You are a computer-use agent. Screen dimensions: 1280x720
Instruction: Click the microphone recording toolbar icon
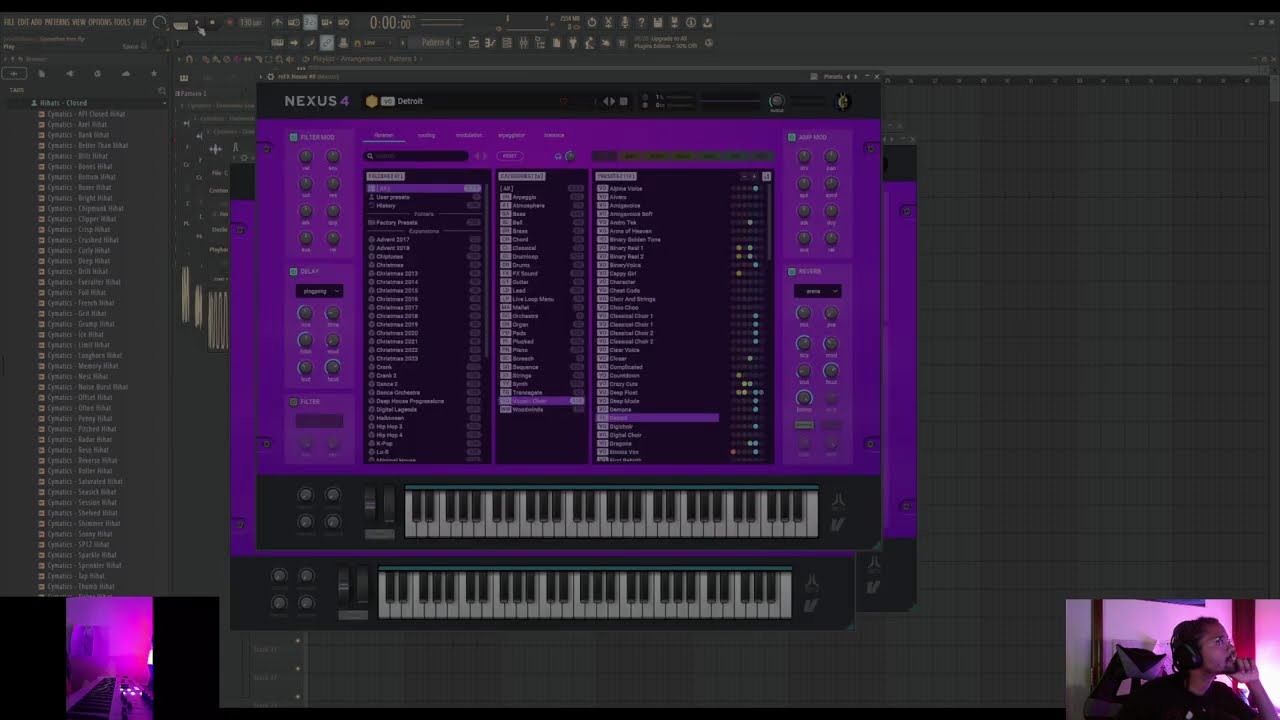[625, 22]
